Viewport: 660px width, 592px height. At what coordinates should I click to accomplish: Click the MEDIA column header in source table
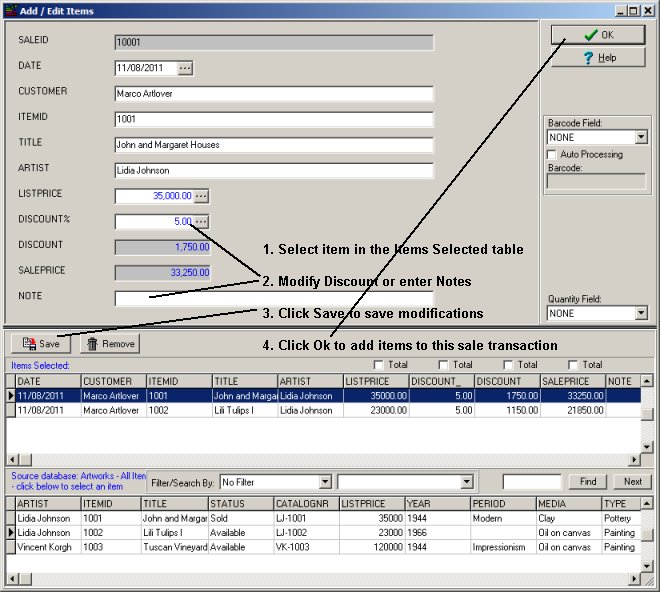(569, 504)
